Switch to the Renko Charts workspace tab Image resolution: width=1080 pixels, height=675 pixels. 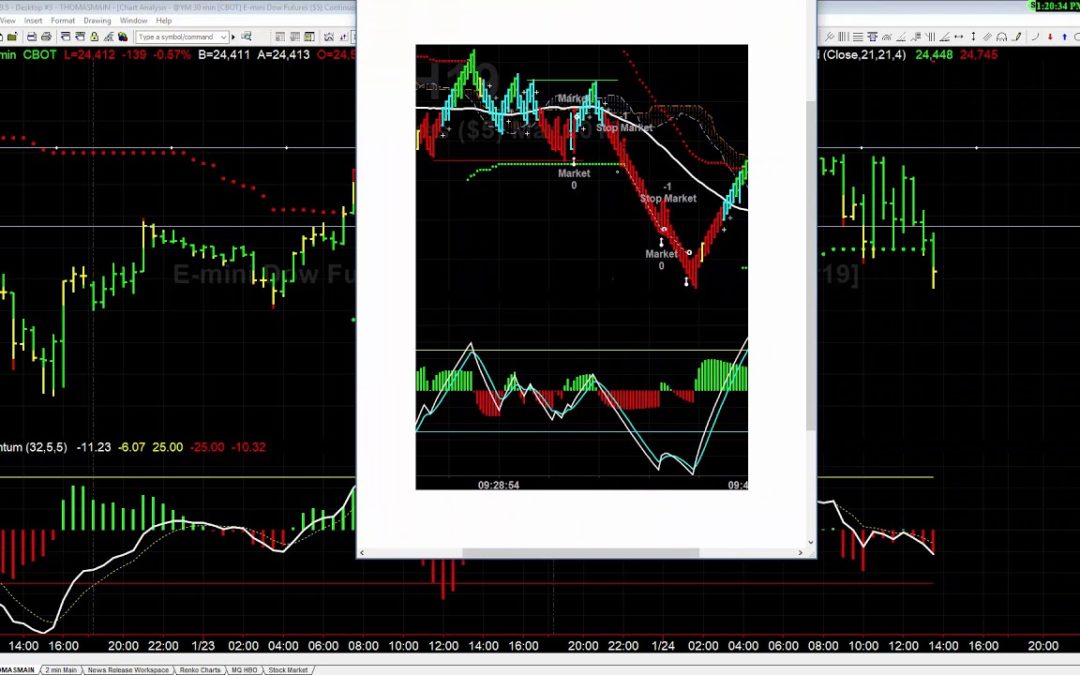click(200, 670)
